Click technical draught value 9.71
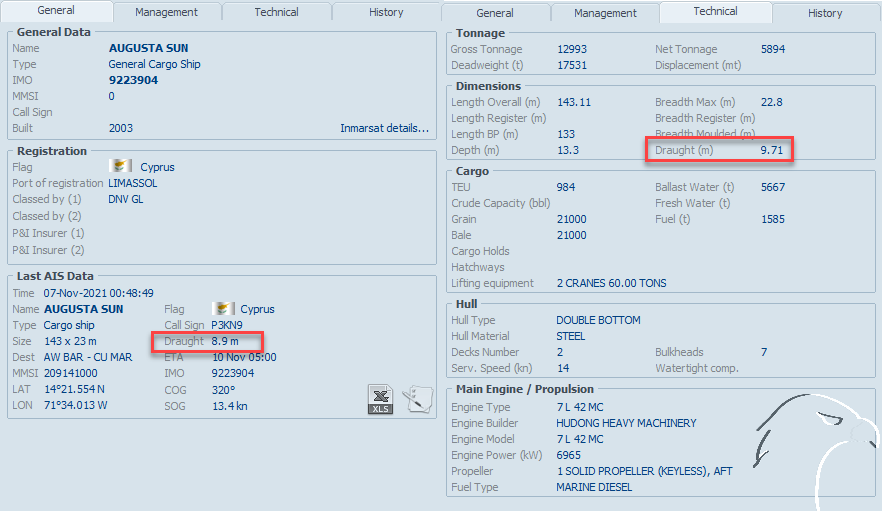The height and width of the screenshot is (511, 882). [x=772, y=150]
